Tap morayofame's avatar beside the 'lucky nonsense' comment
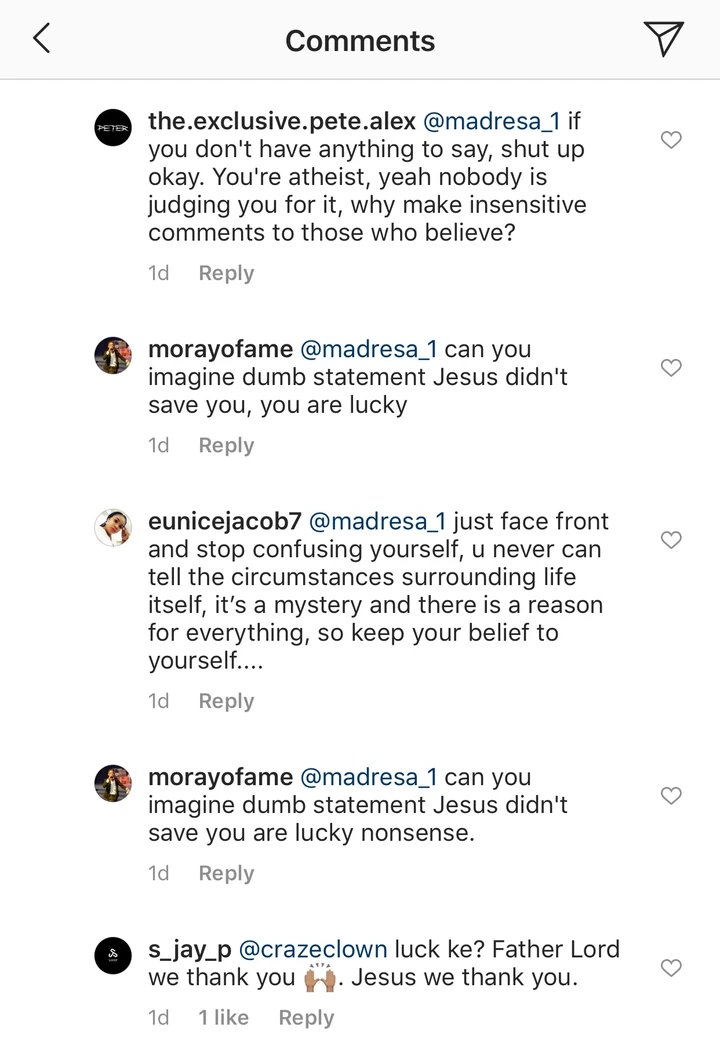This screenshot has height=1038, width=720. (113, 784)
